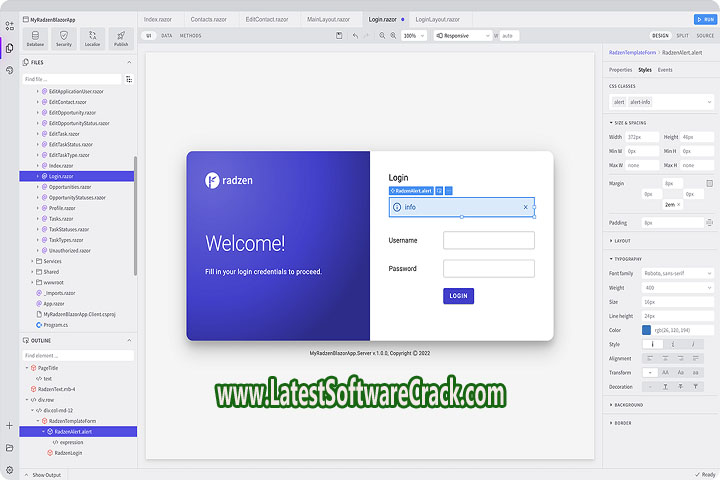Open the Events tab

(x=665, y=70)
